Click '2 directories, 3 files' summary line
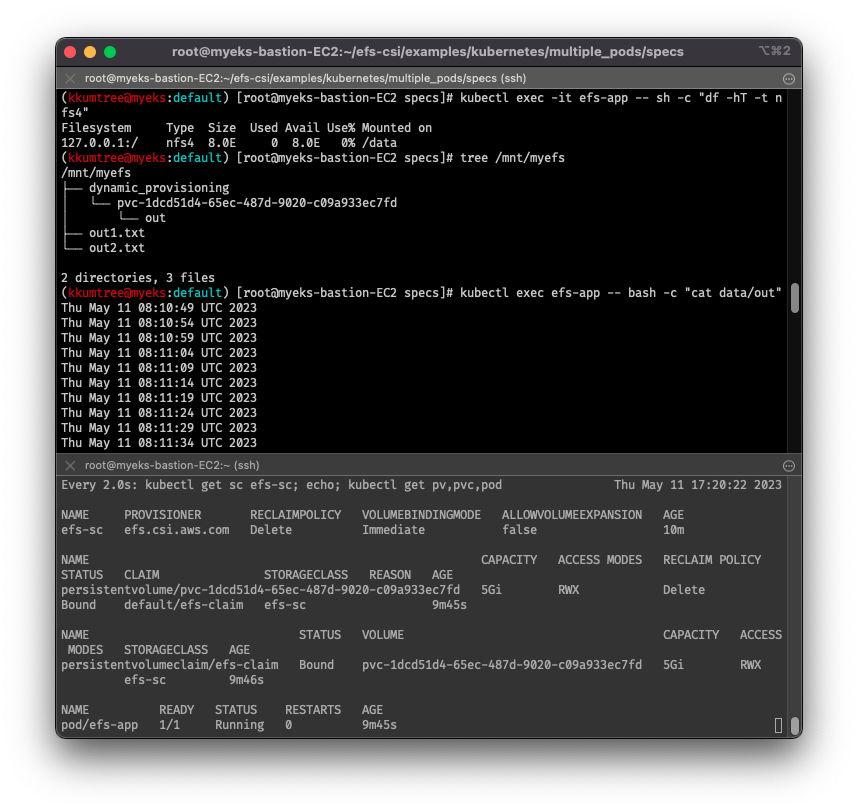This screenshot has width=858, height=812. (138, 278)
